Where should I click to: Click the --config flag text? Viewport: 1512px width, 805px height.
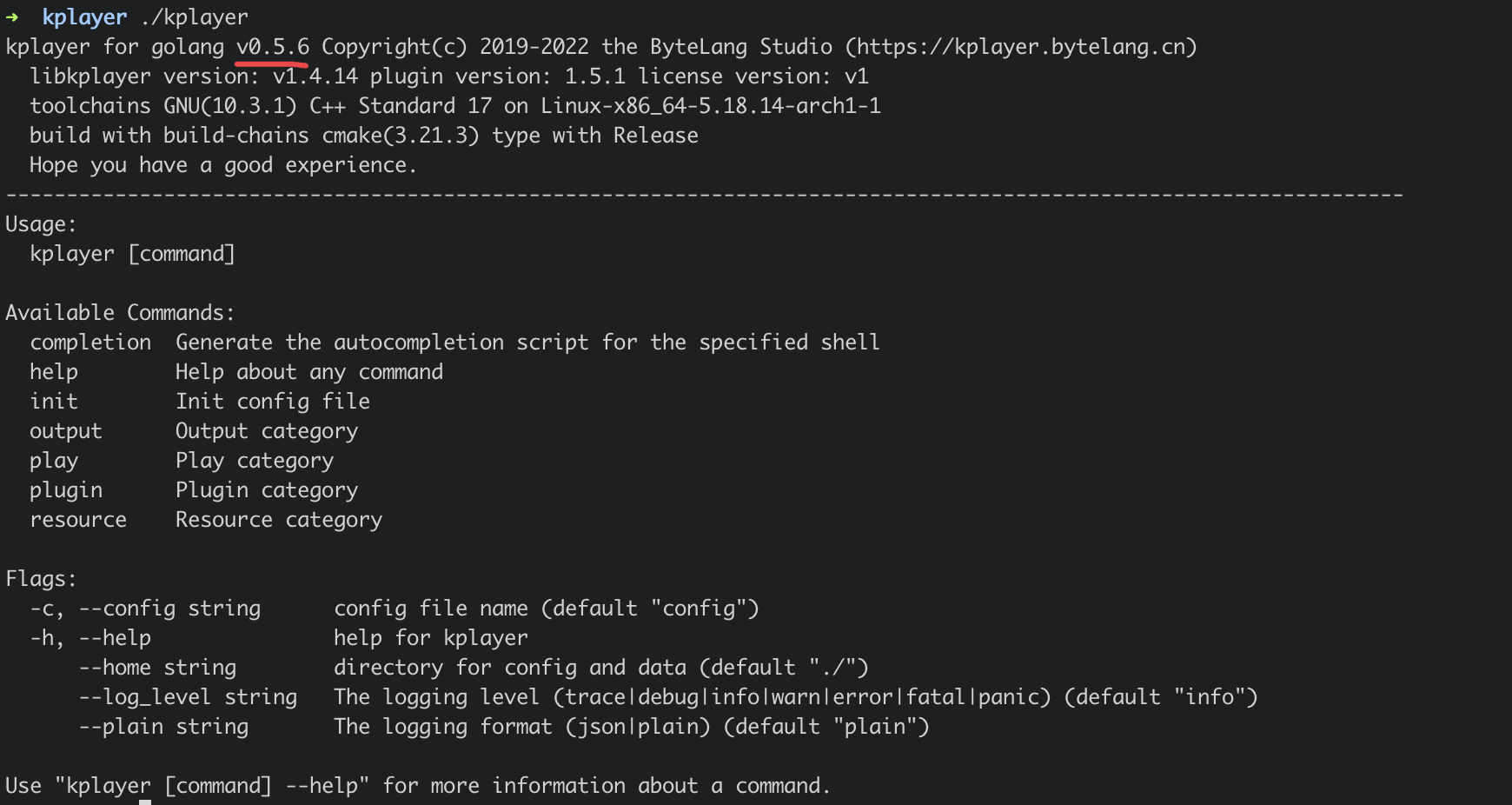[127, 609]
